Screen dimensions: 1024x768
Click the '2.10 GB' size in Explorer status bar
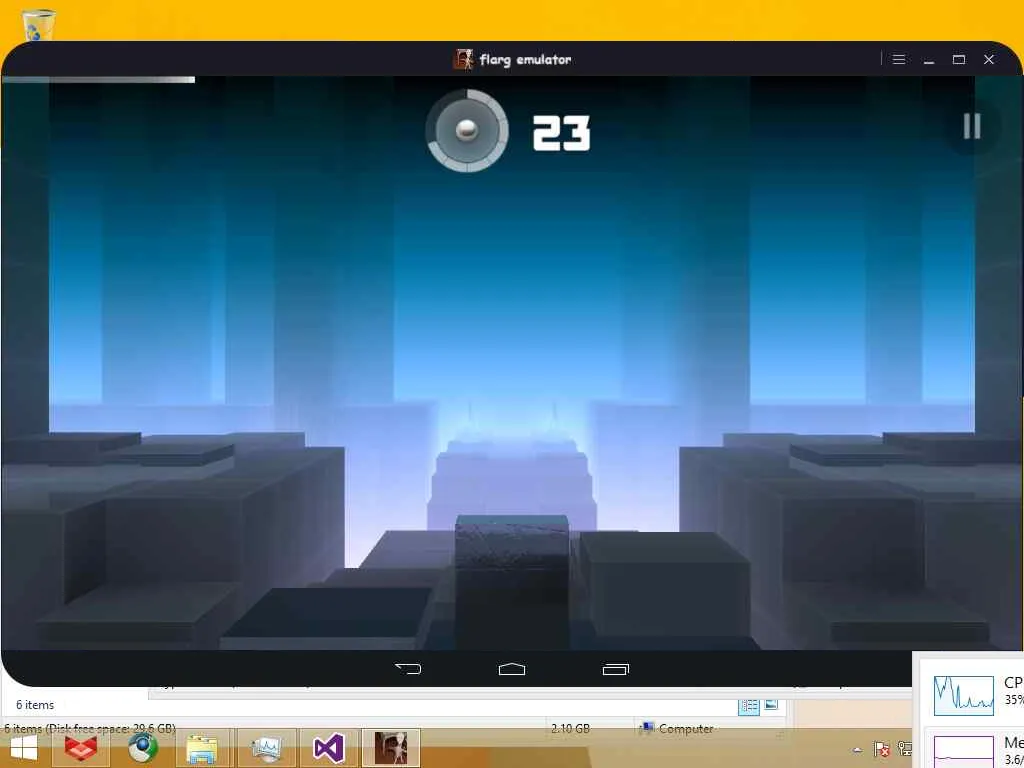coord(570,728)
